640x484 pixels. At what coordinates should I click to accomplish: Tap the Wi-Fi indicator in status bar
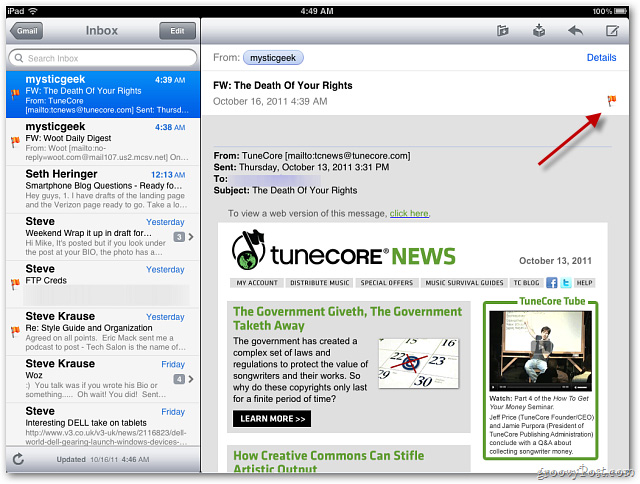click(33, 11)
